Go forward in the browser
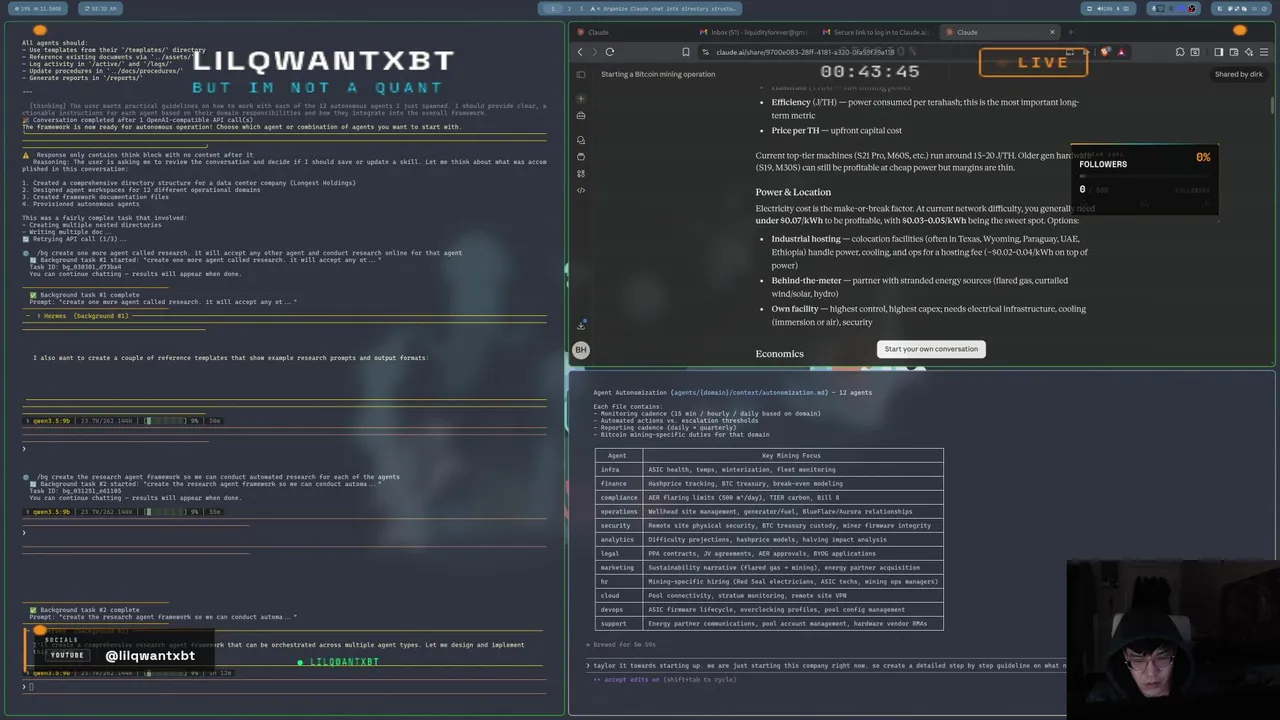 pos(594,52)
